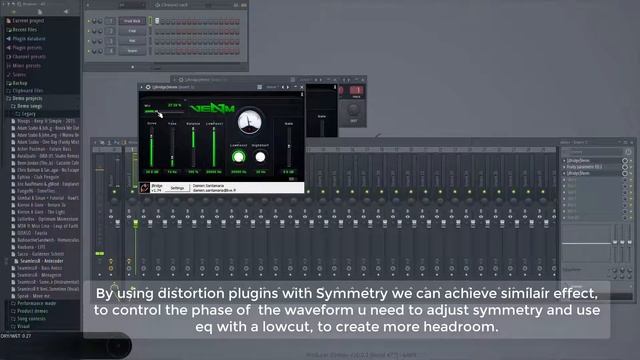This screenshot has width=640, height=360.
Task: Open the Scores folder in browser
Action: tap(16, 75)
